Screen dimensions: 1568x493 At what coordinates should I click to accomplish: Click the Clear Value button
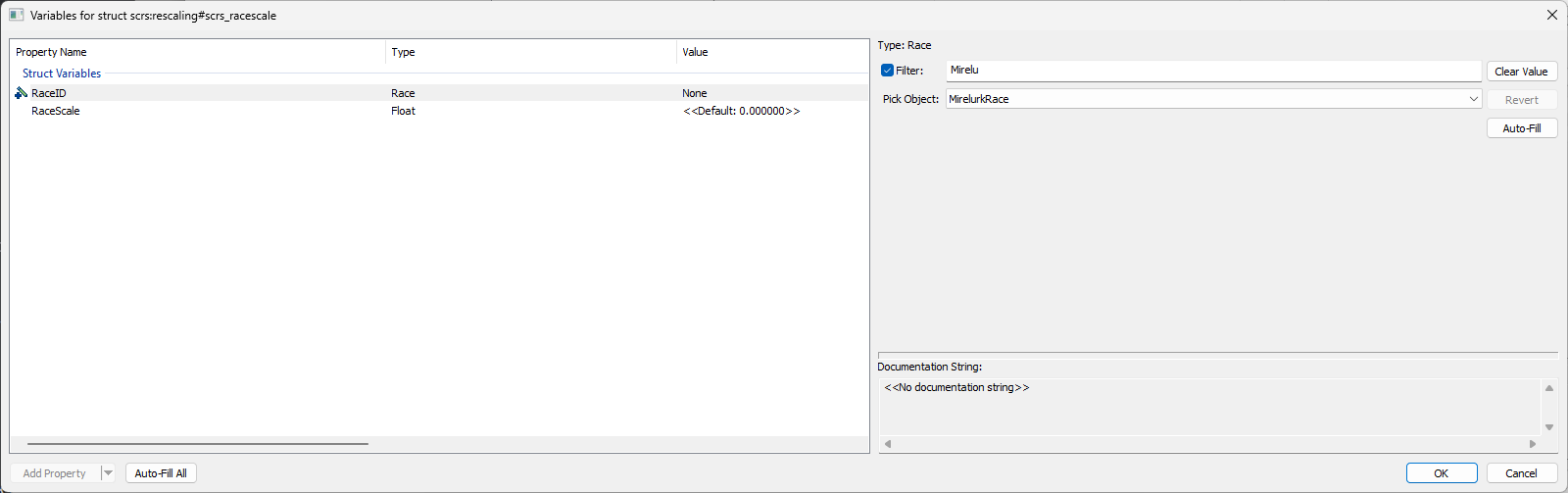1521,72
